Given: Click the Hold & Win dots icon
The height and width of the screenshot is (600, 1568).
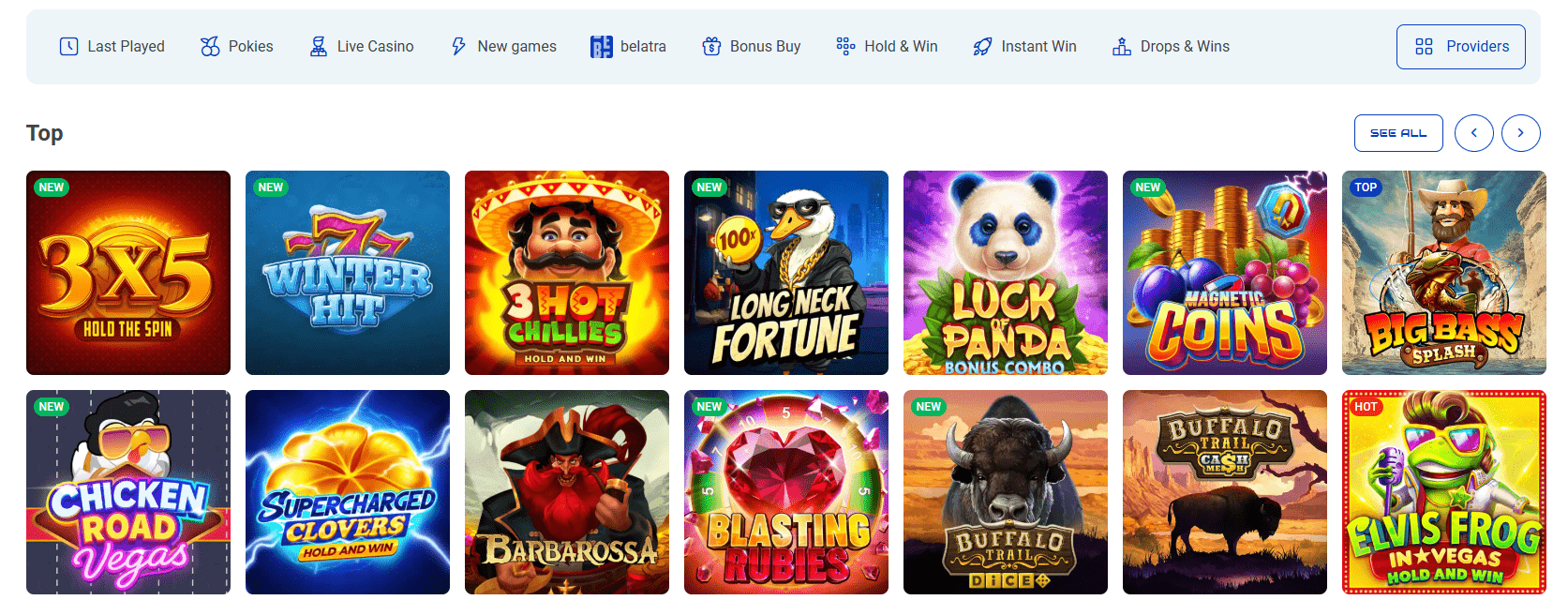Looking at the screenshot, I should tap(845, 47).
